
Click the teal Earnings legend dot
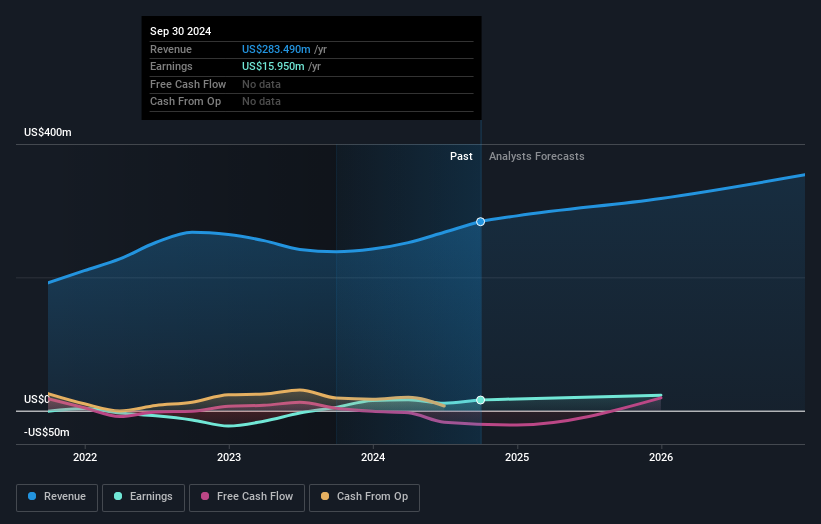point(118,496)
